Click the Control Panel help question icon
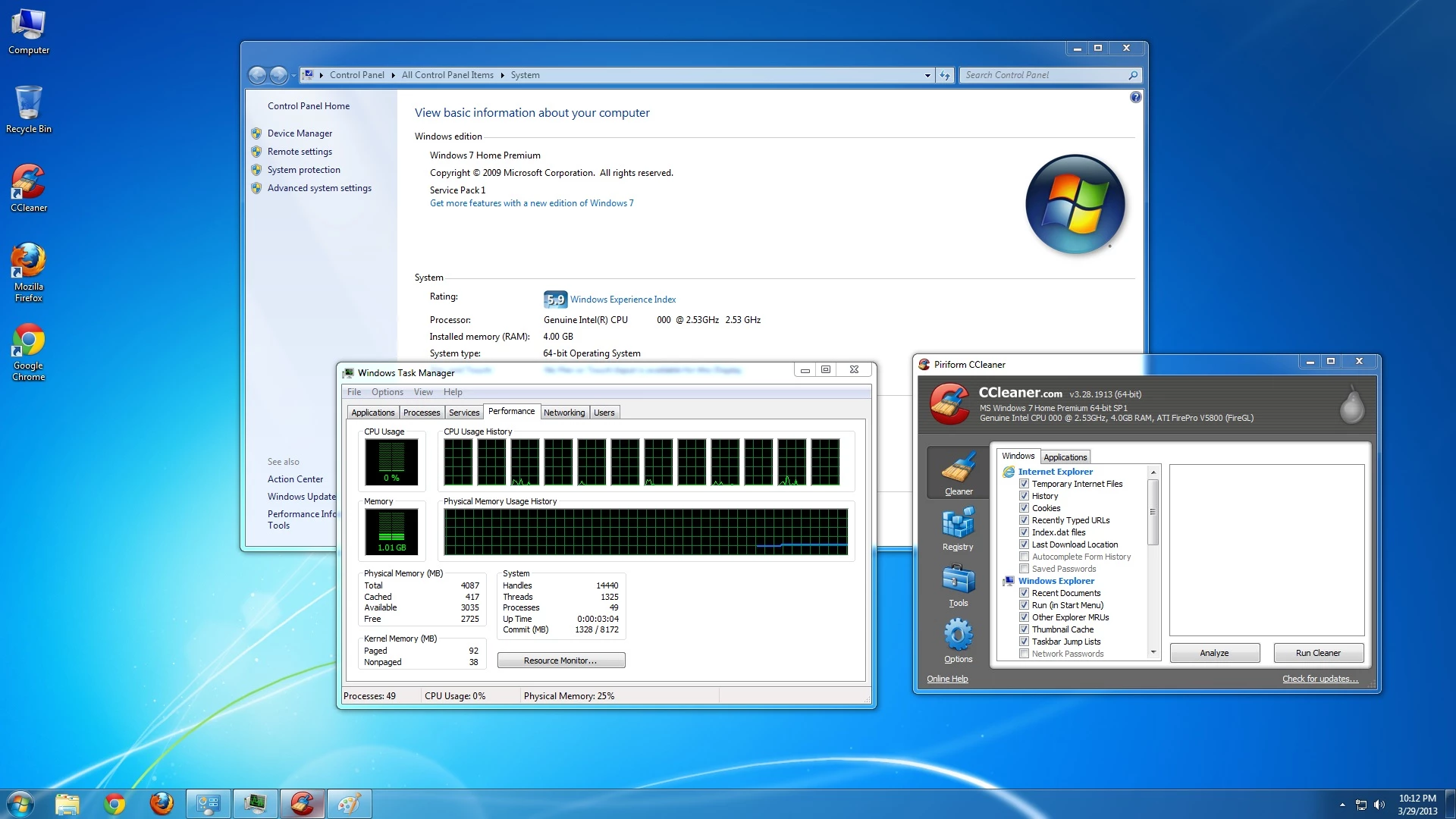 (x=1135, y=97)
